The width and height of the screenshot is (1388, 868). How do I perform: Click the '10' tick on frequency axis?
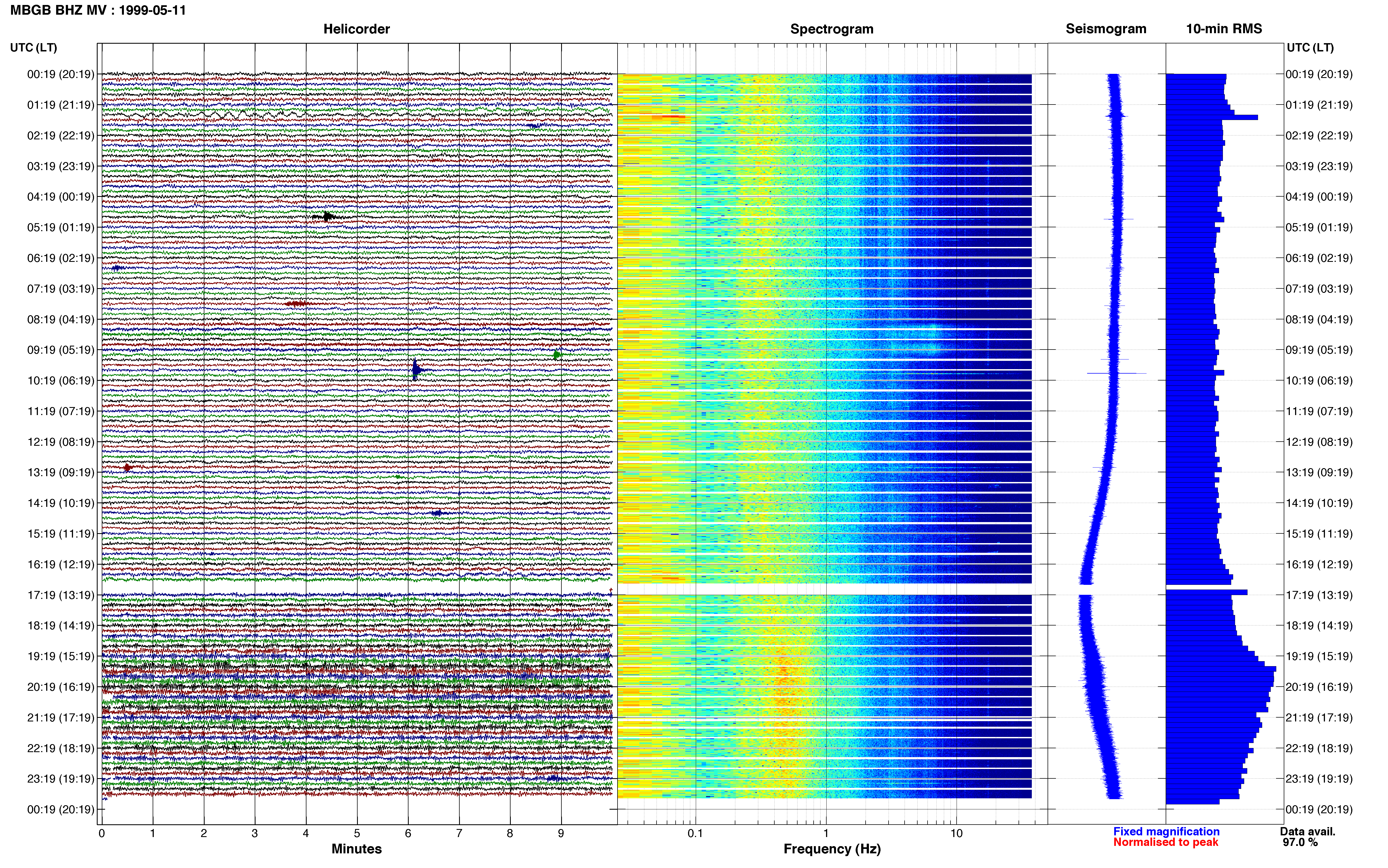(956, 833)
